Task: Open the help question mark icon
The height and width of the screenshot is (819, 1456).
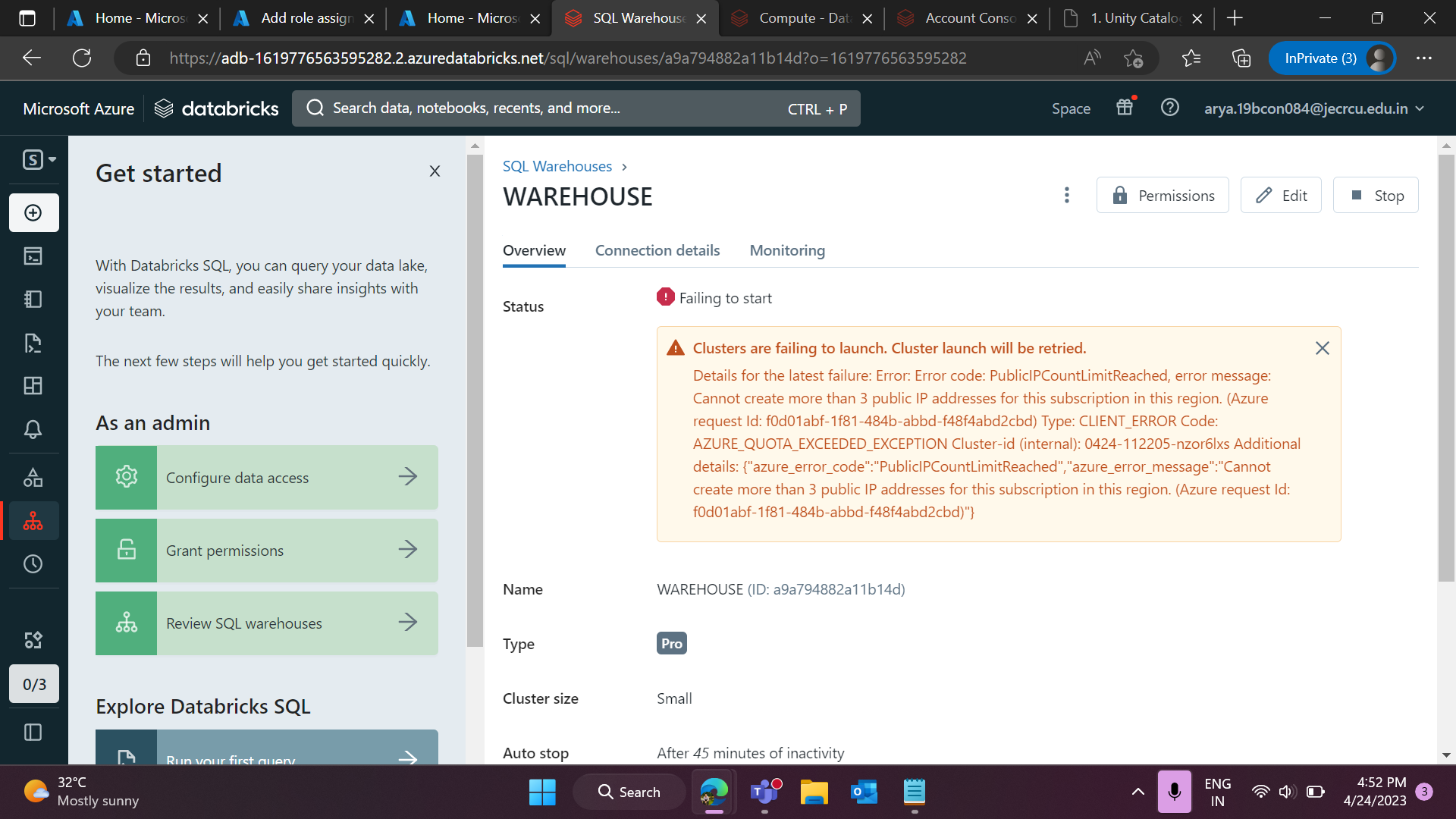Action: coord(1170,108)
